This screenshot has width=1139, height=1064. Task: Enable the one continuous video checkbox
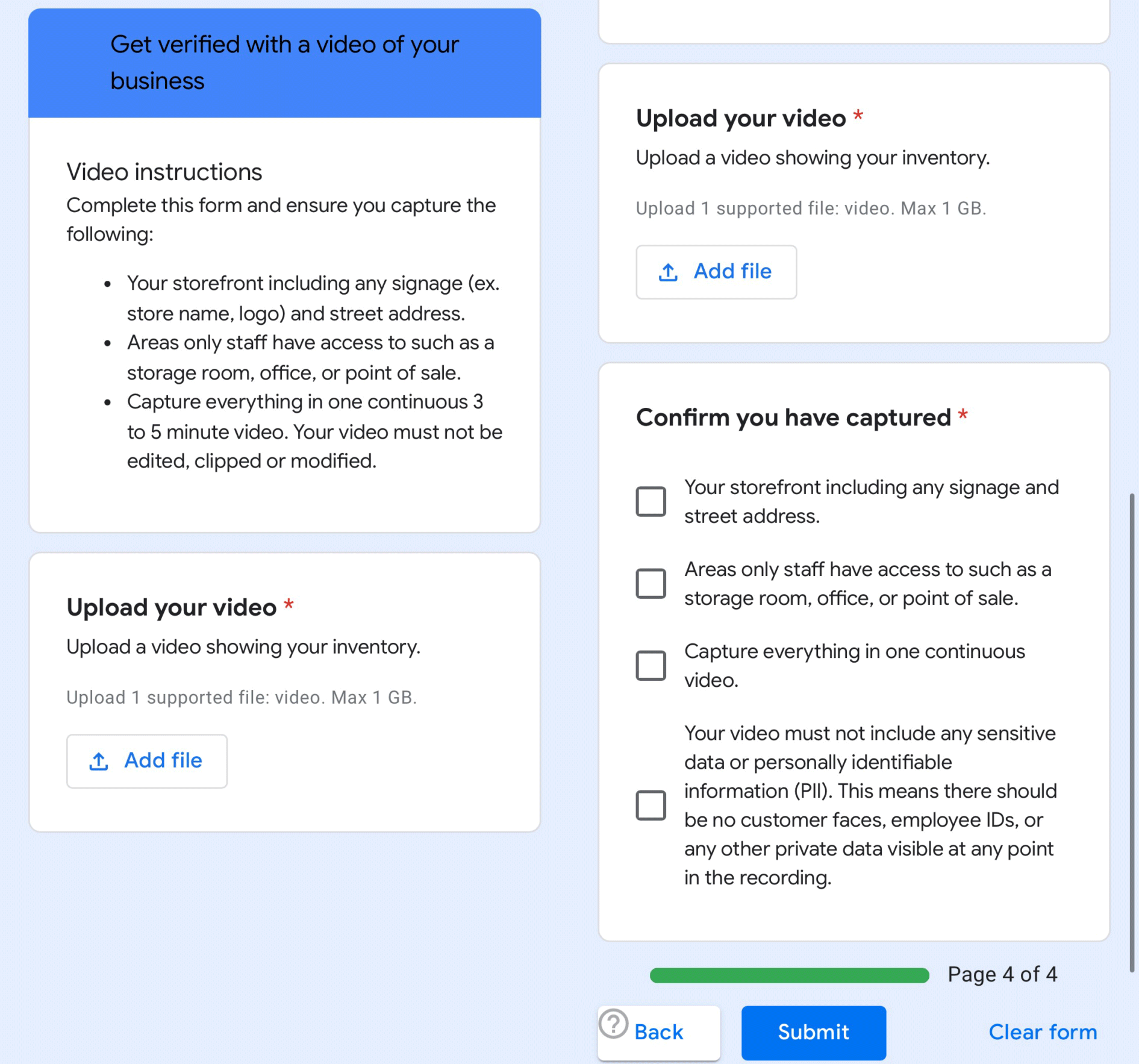(x=651, y=665)
